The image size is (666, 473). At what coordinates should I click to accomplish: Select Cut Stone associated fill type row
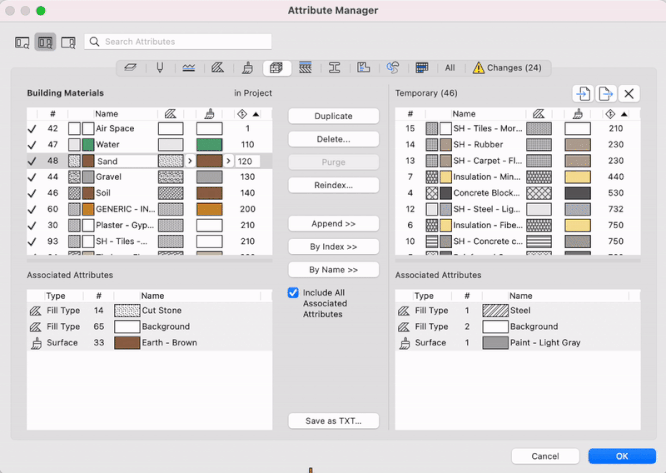coord(149,310)
